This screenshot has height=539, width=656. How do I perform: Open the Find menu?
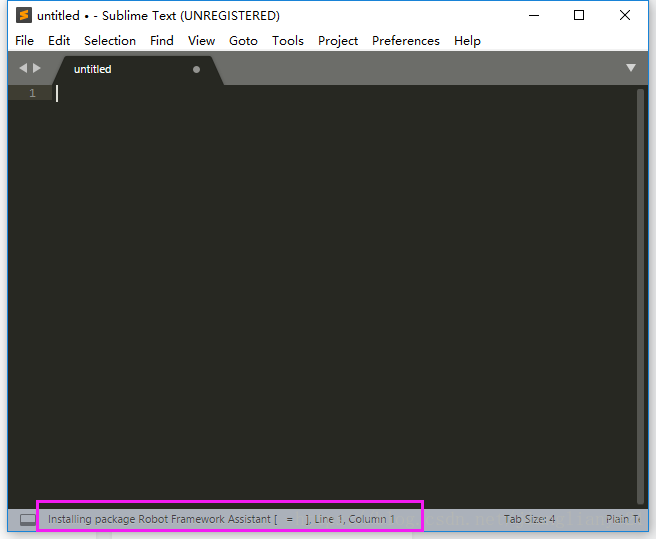tap(162, 41)
